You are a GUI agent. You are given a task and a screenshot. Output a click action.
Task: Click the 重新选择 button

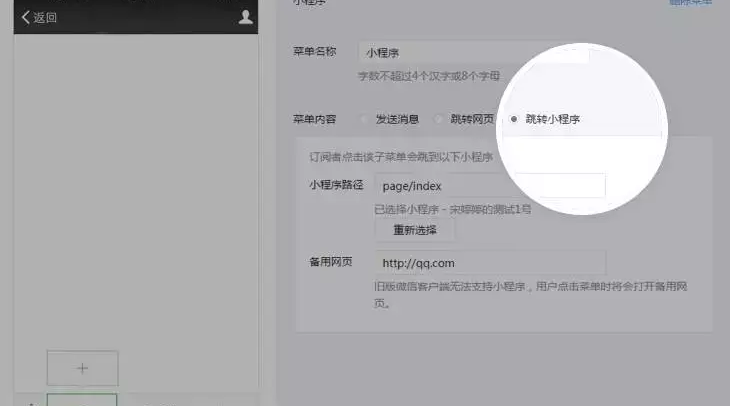coord(415,230)
